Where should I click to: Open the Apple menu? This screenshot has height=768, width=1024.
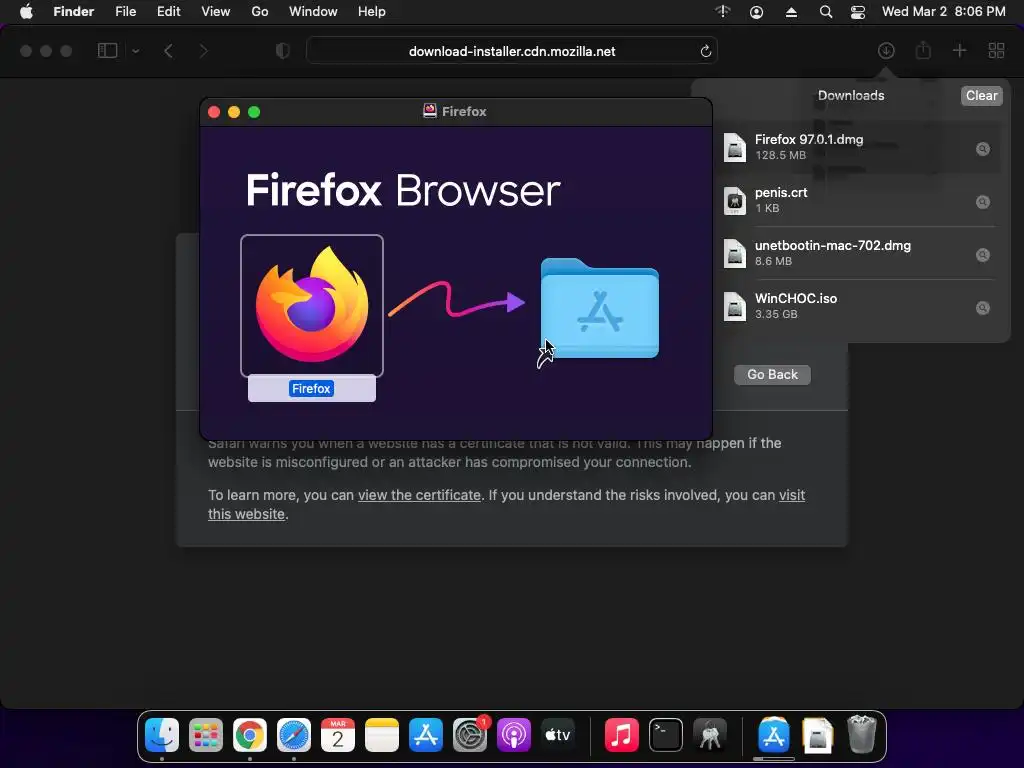click(26, 12)
